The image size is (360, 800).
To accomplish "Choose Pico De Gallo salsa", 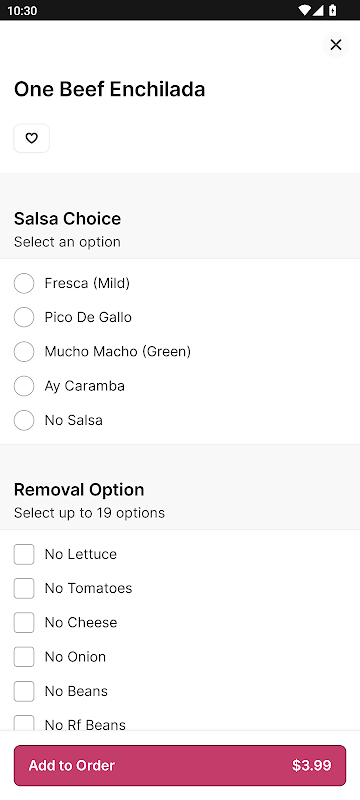I will 24,317.
